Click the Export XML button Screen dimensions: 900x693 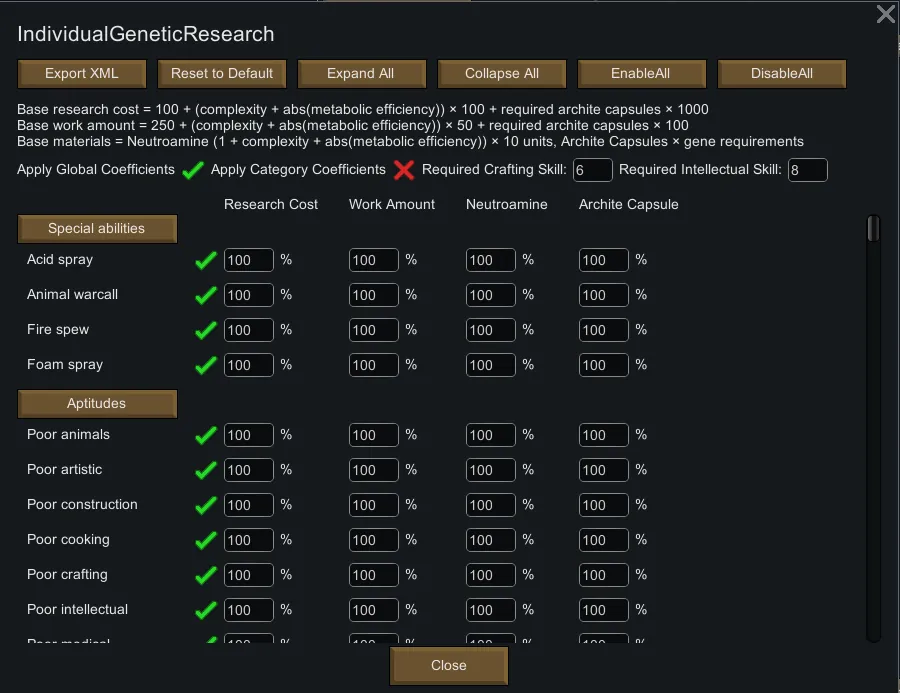pos(82,74)
